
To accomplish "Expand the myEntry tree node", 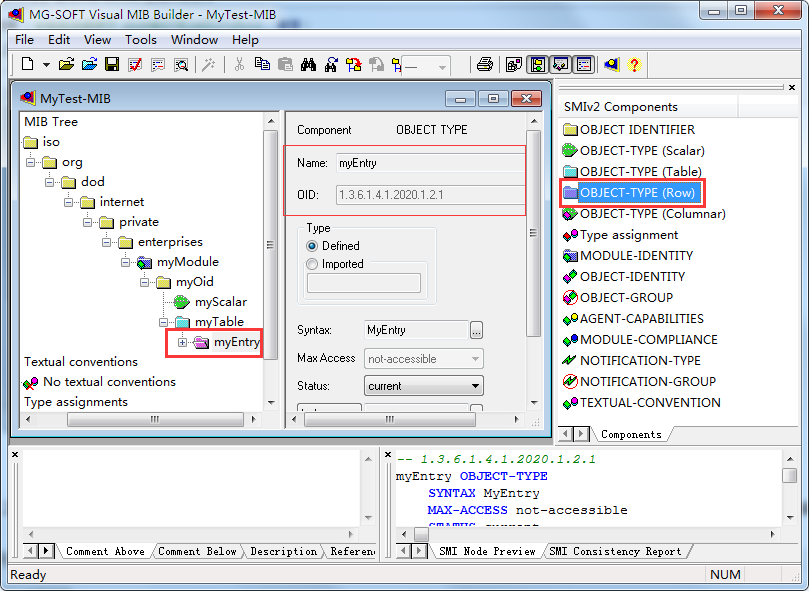I will 183,342.
